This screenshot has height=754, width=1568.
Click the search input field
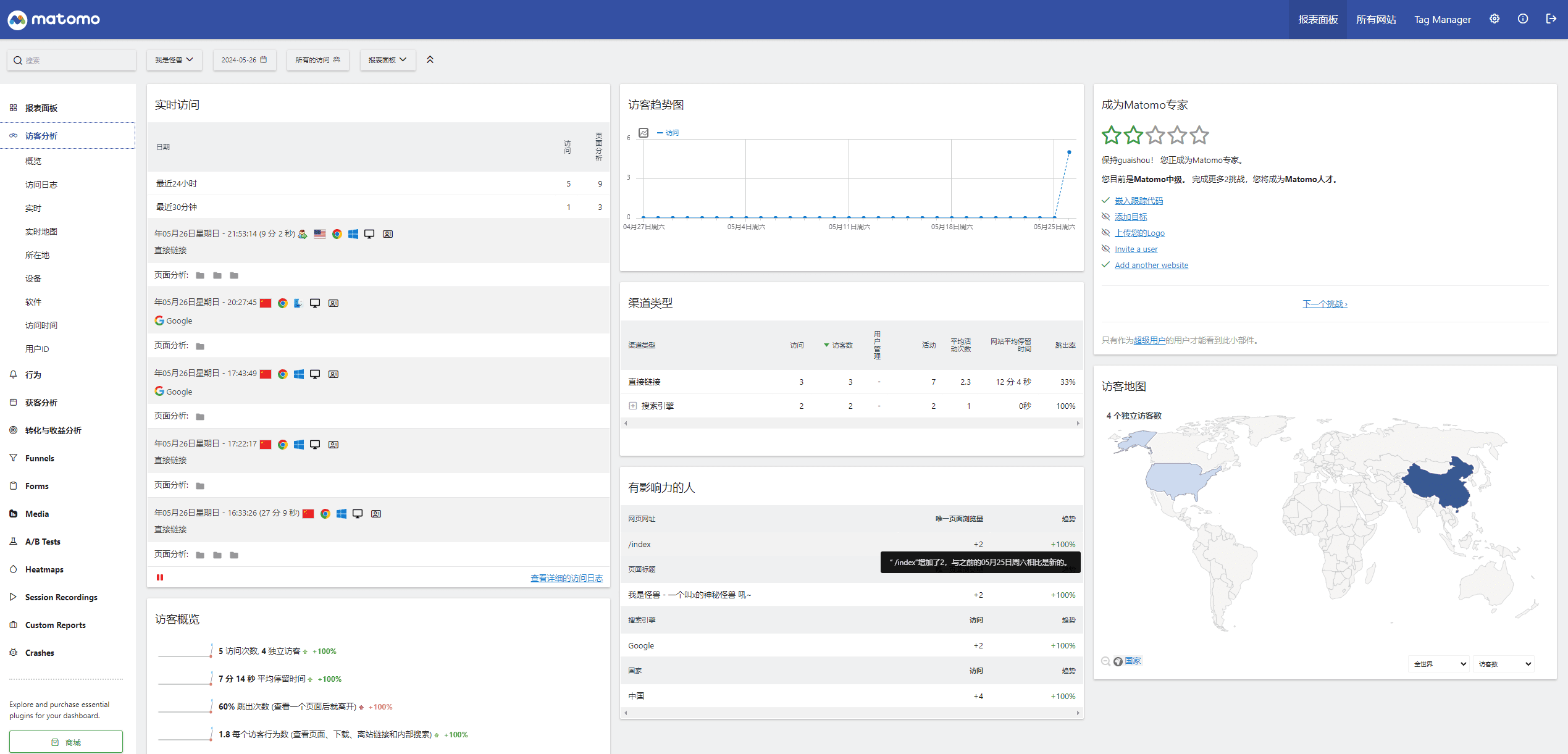pos(72,60)
